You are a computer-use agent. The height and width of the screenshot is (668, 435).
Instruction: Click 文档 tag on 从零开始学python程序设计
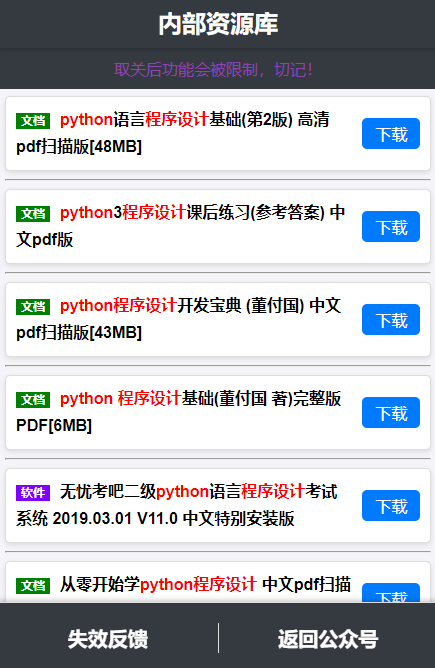(x=33, y=586)
